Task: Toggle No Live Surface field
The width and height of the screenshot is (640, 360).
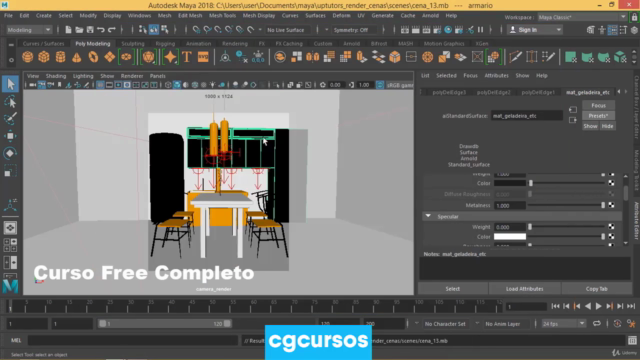Action: [x=286, y=30]
